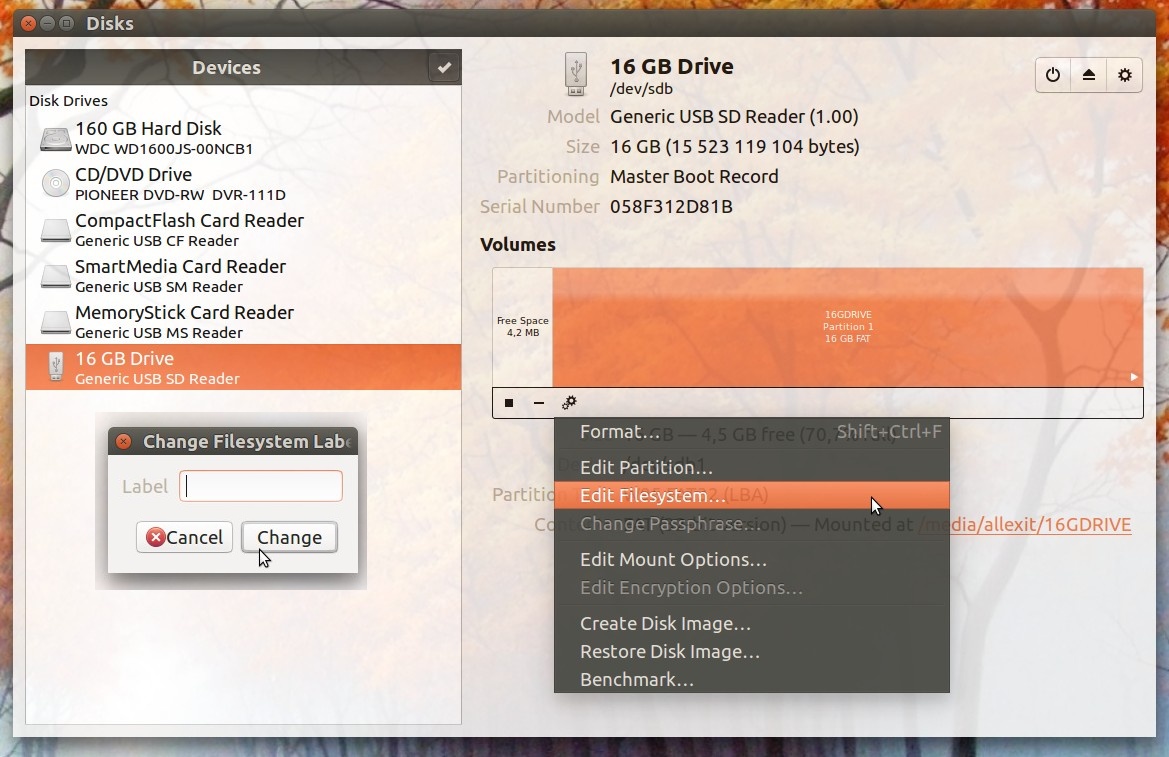
Task: Select CompactFlash Card Reader device icon
Action: [55, 230]
